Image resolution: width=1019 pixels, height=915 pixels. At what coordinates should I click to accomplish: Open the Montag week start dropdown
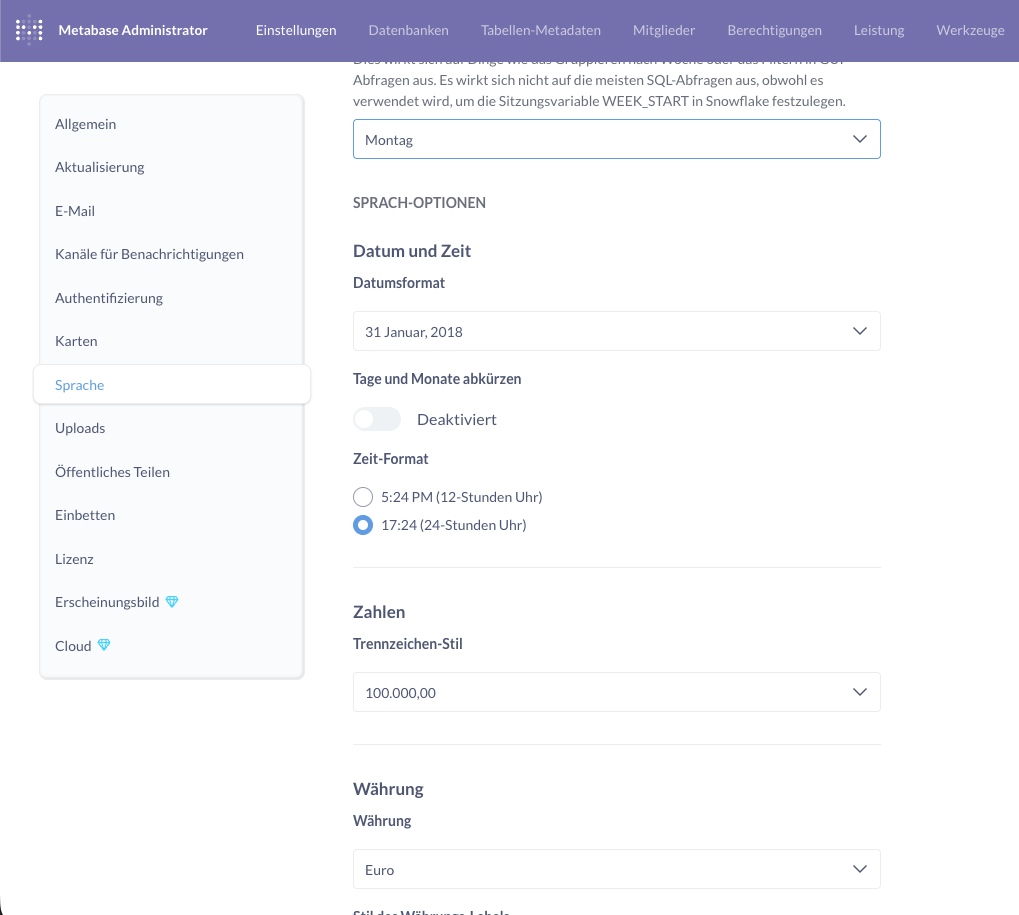click(x=616, y=140)
